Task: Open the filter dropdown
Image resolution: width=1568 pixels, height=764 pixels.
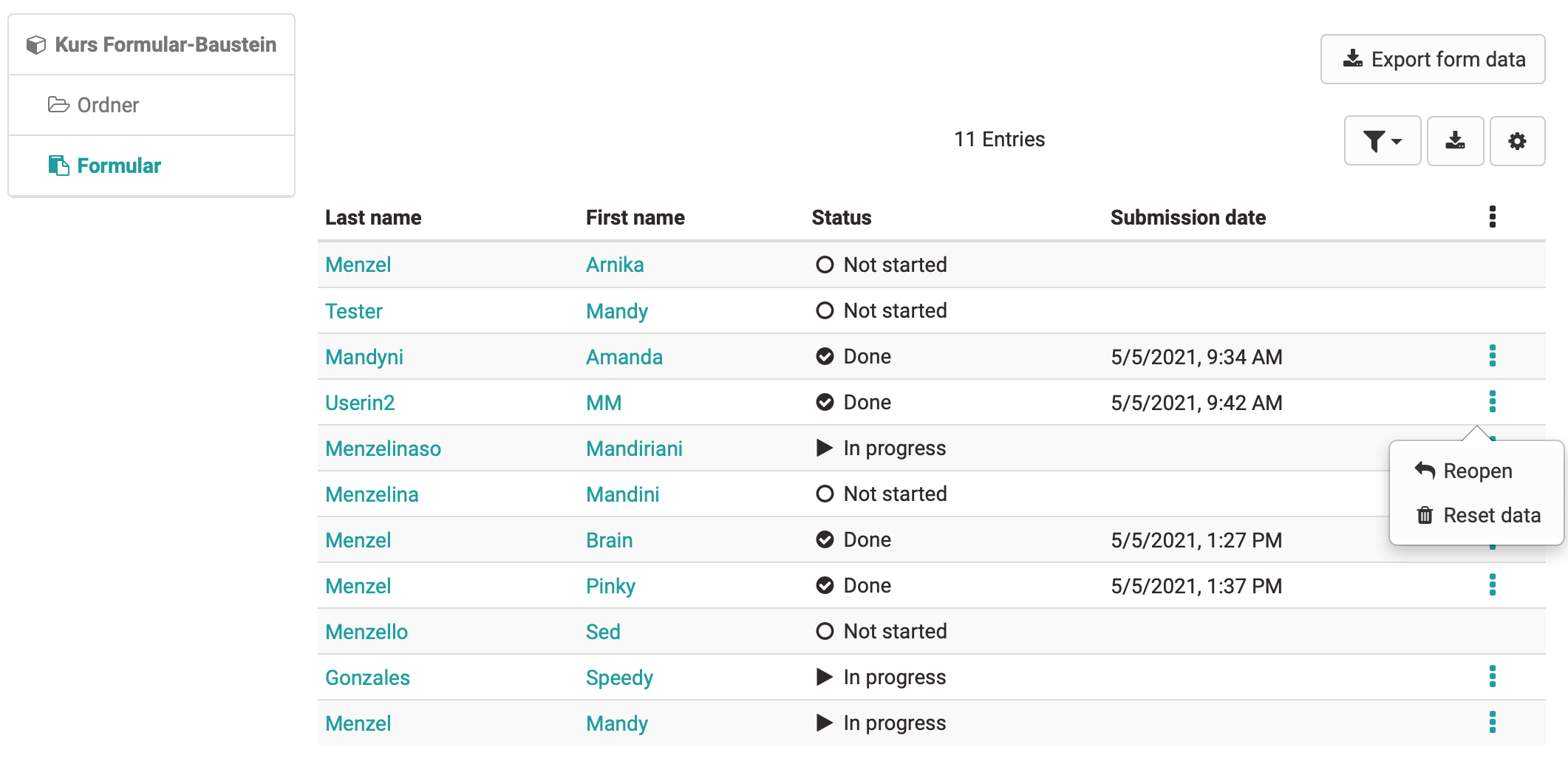Action: pos(1382,140)
